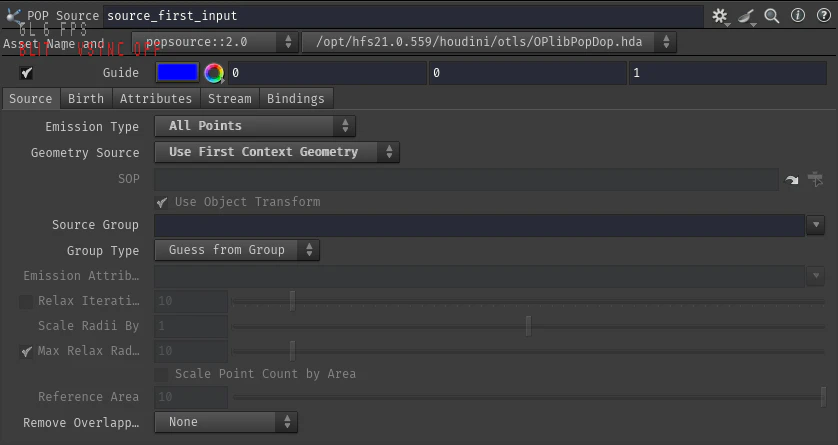
Task: Click Guide red value field
Action: [327, 73]
